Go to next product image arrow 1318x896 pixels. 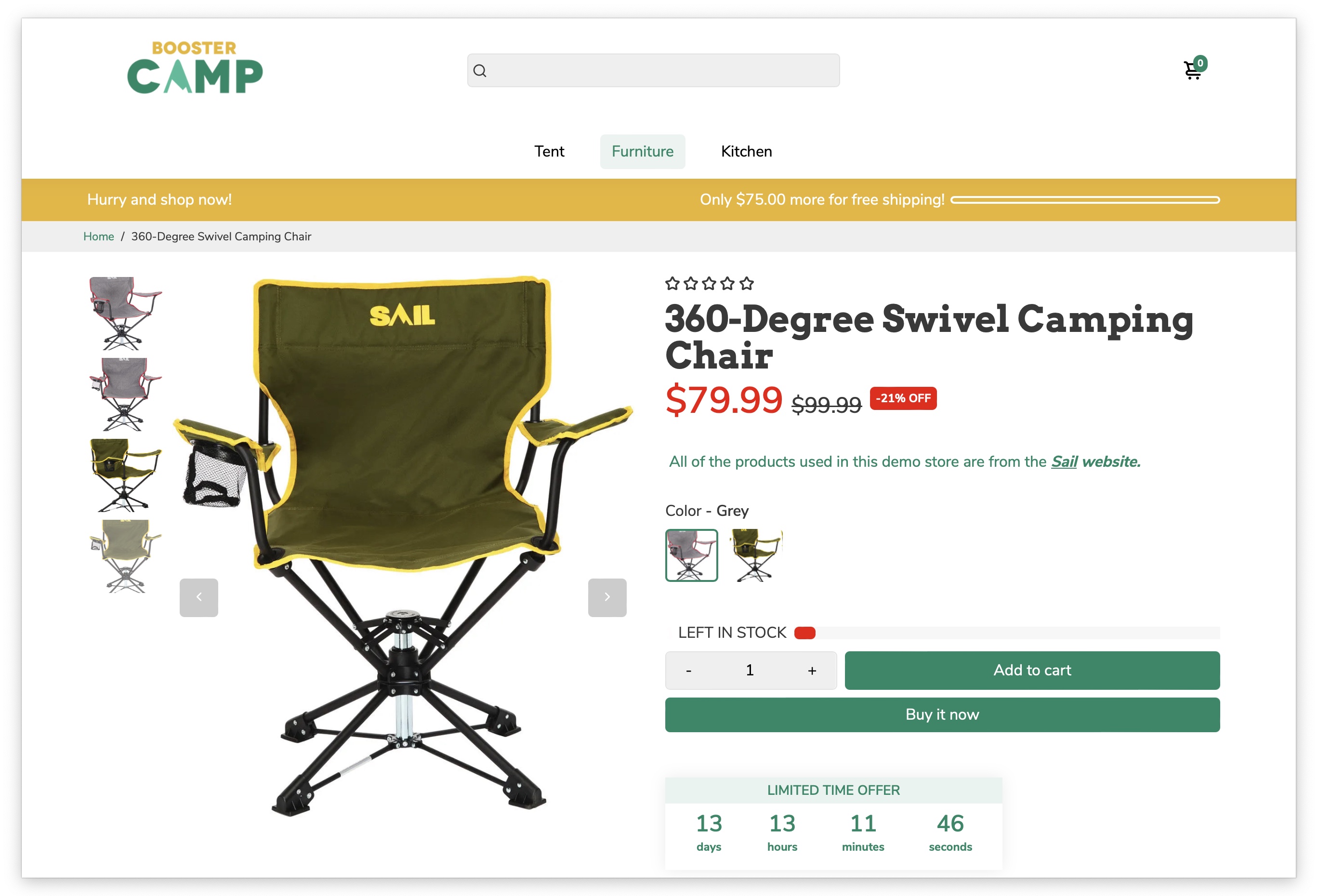607,597
